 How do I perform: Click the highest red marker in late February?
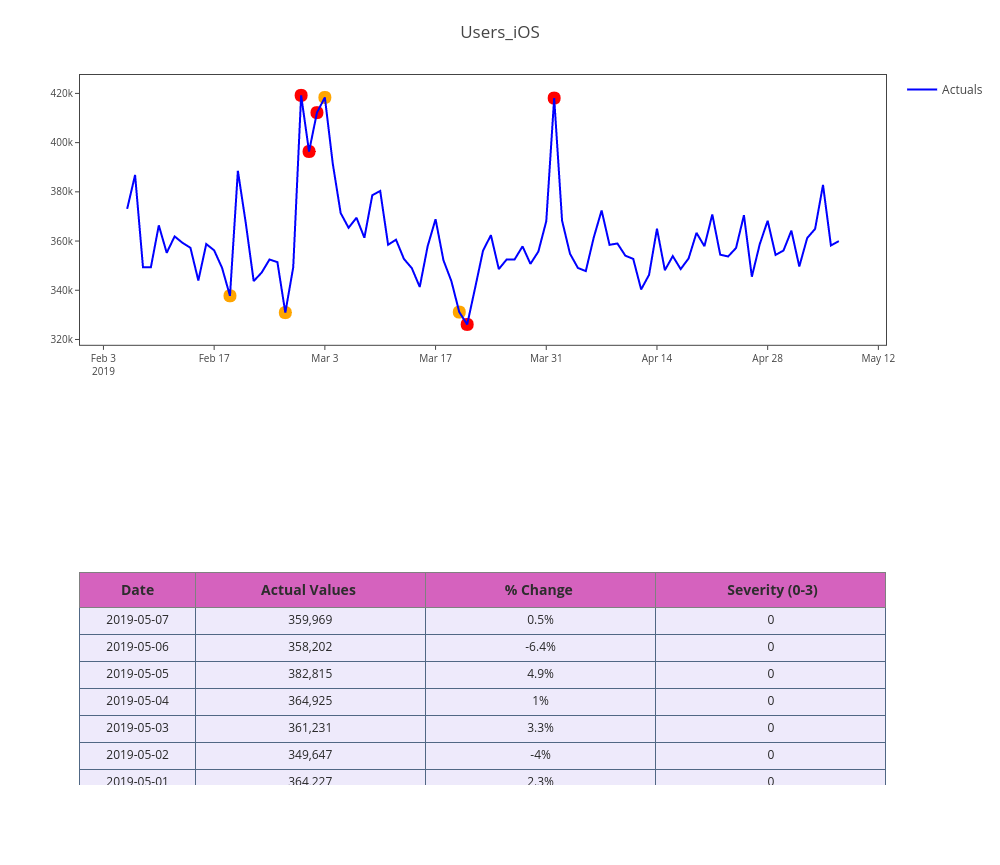point(301,96)
